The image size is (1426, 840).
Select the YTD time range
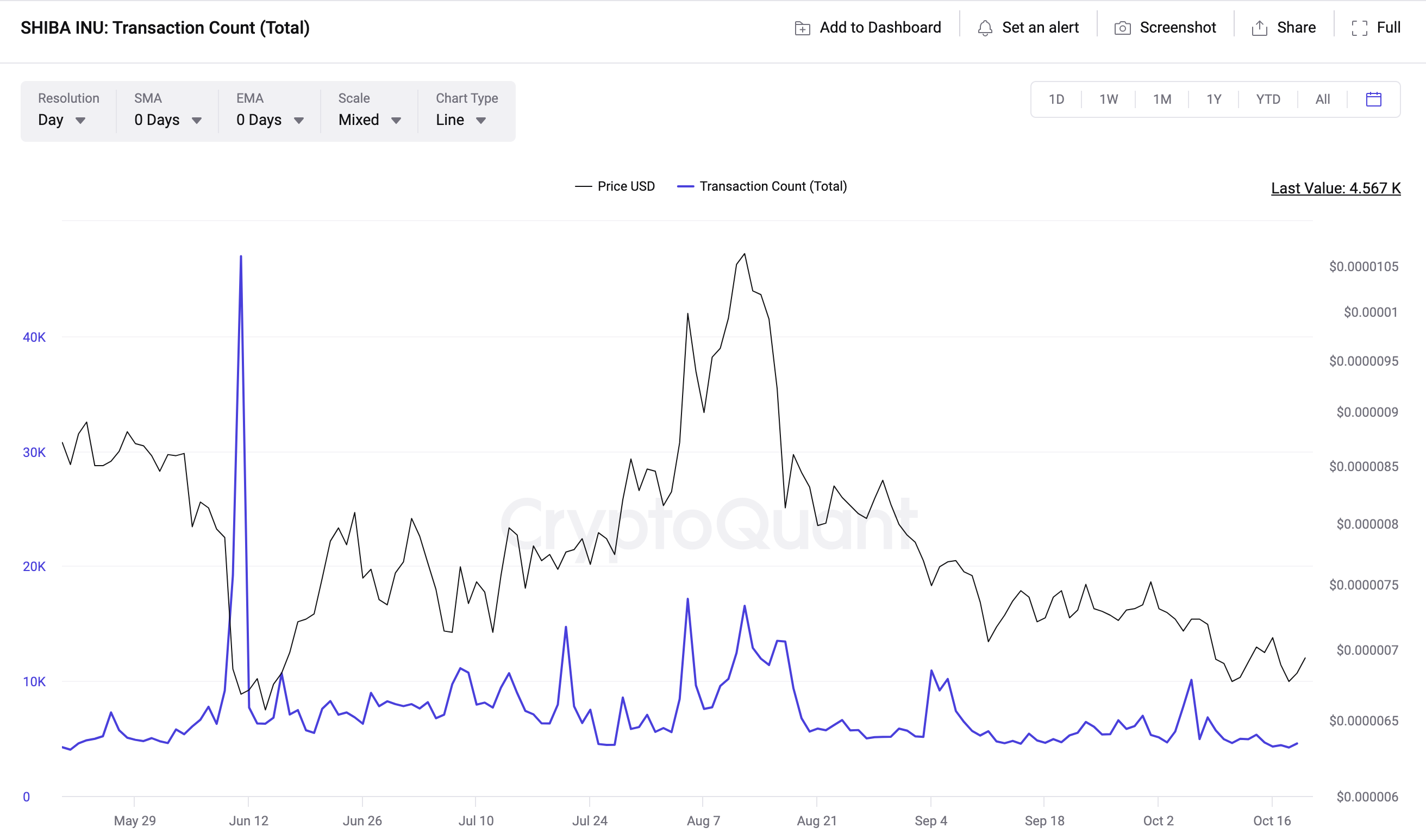click(1267, 99)
